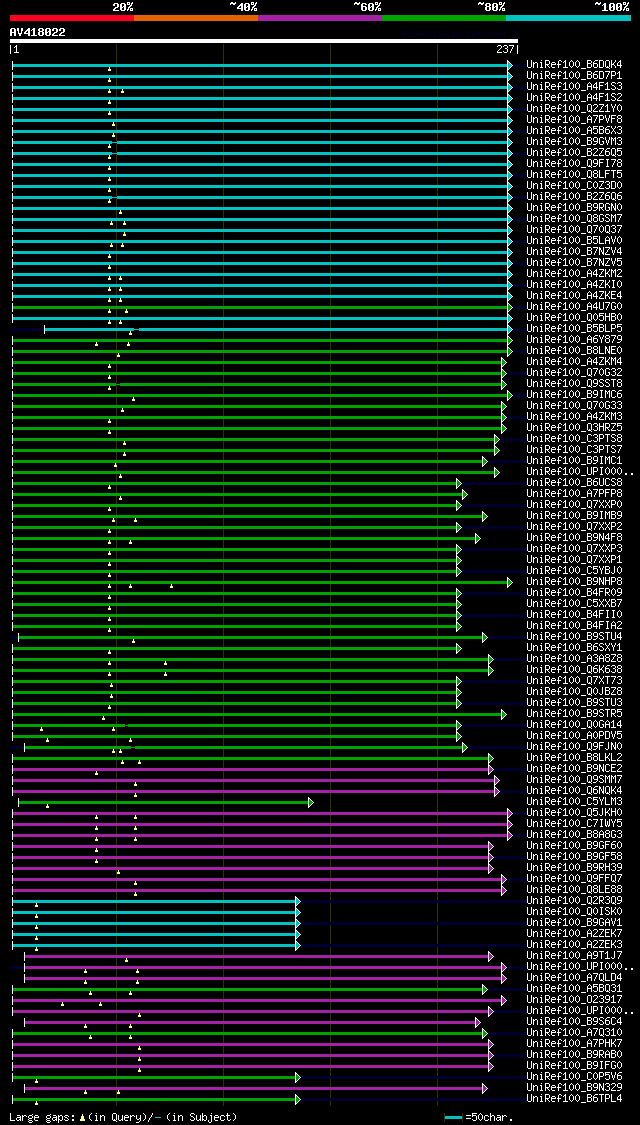
Task: Select the UniRef100_C5YBJ0 label
Action: 574,570
